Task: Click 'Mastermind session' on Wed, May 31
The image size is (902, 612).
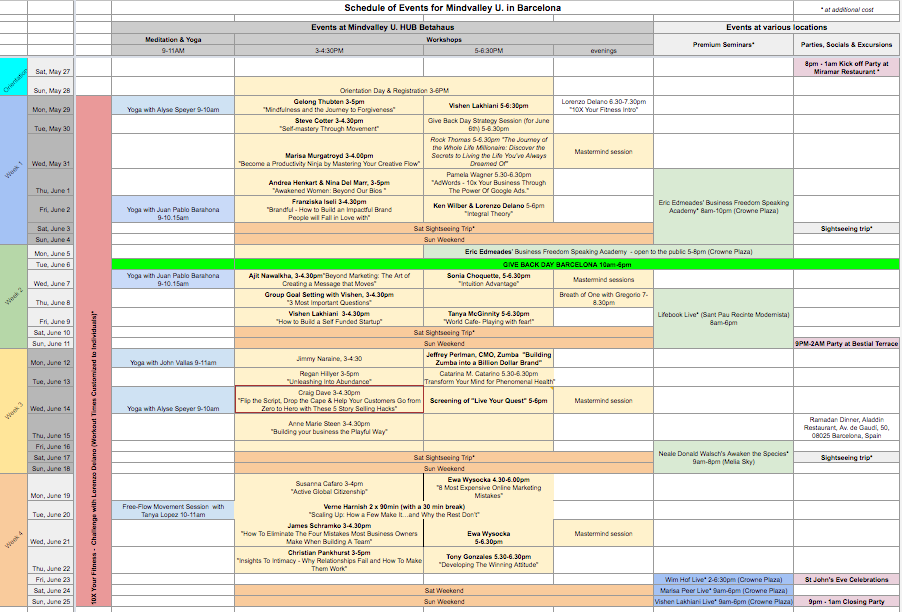Action: [603, 151]
